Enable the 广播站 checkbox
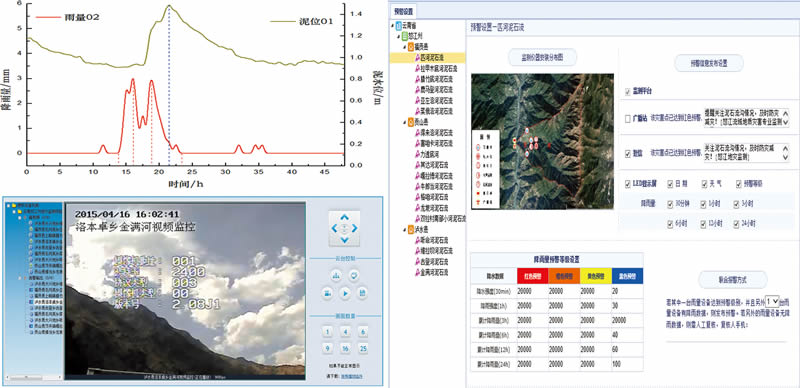The image size is (800, 388). pyautogui.click(x=628, y=118)
